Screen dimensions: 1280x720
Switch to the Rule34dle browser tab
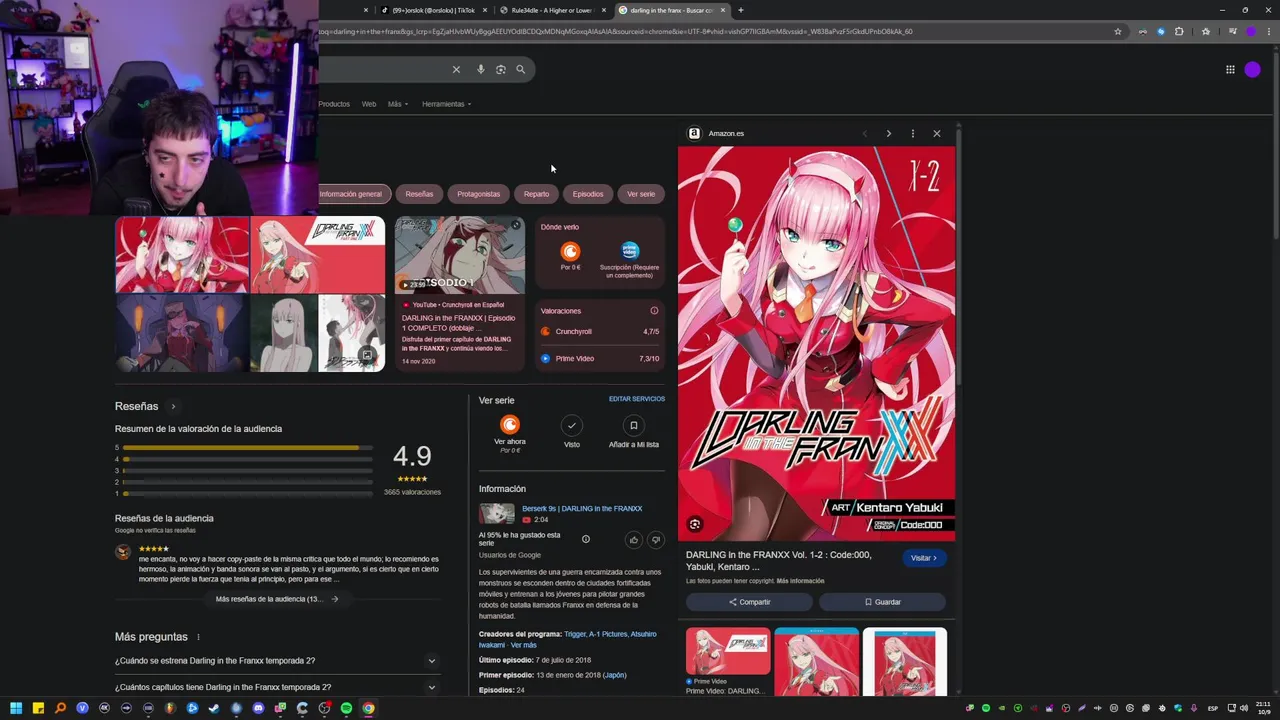coord(553,10)
